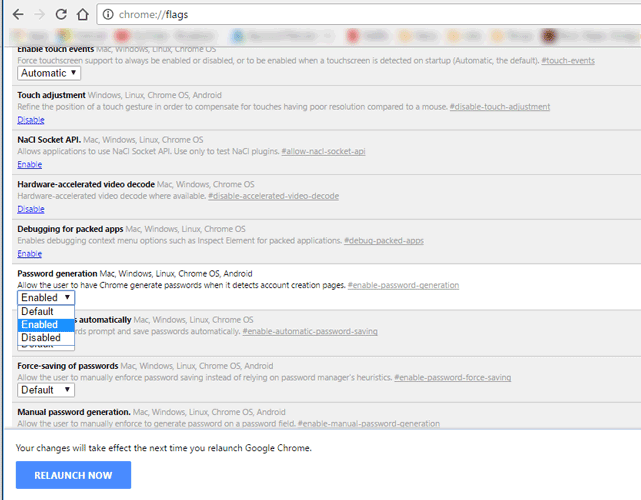641x500 pixels.
Task: Open the touch events Automatic dropdown
Action: pyautogui.click(x=49, y=73)
